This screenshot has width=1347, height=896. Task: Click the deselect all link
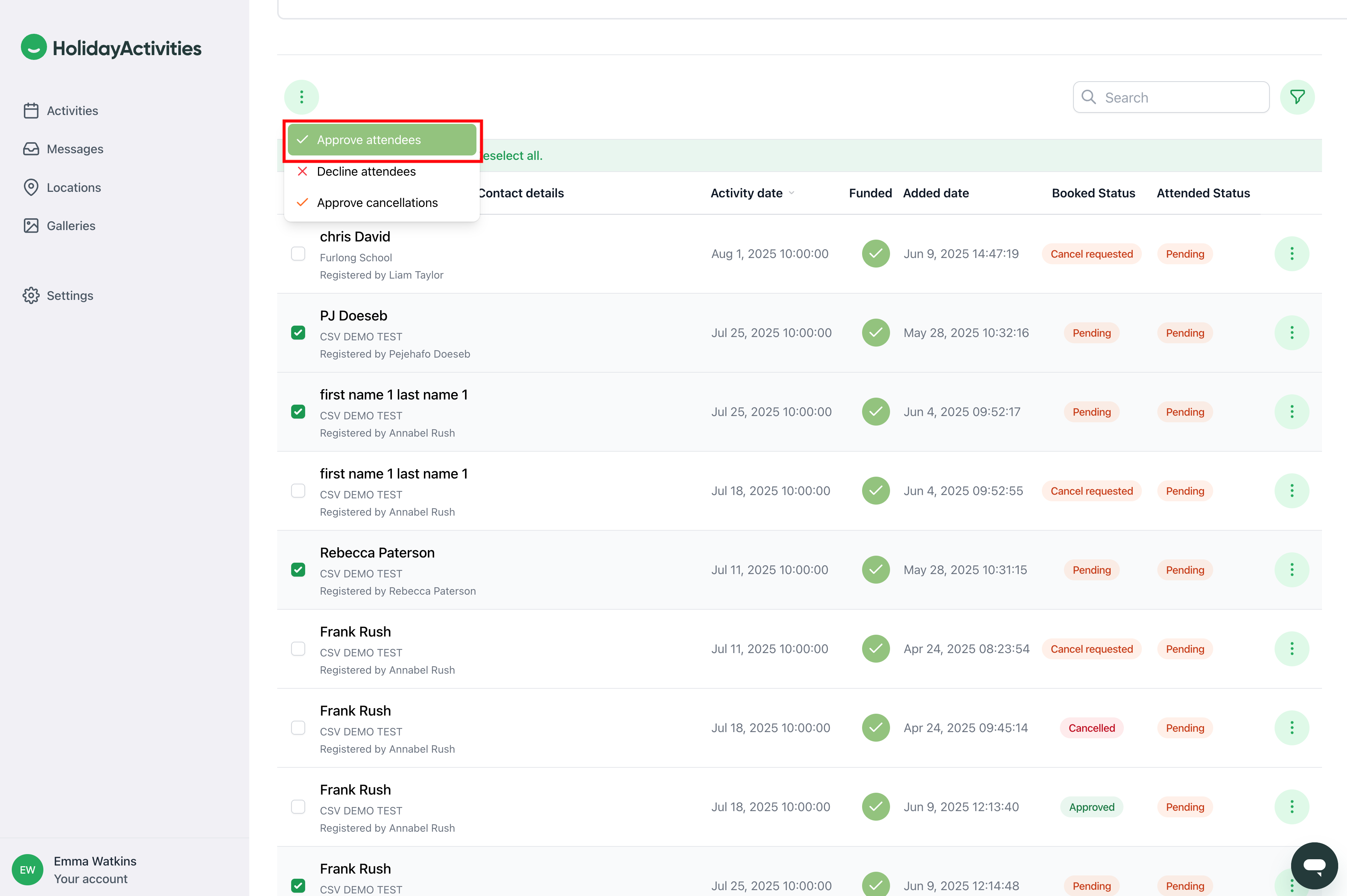(x=512, y=155)
